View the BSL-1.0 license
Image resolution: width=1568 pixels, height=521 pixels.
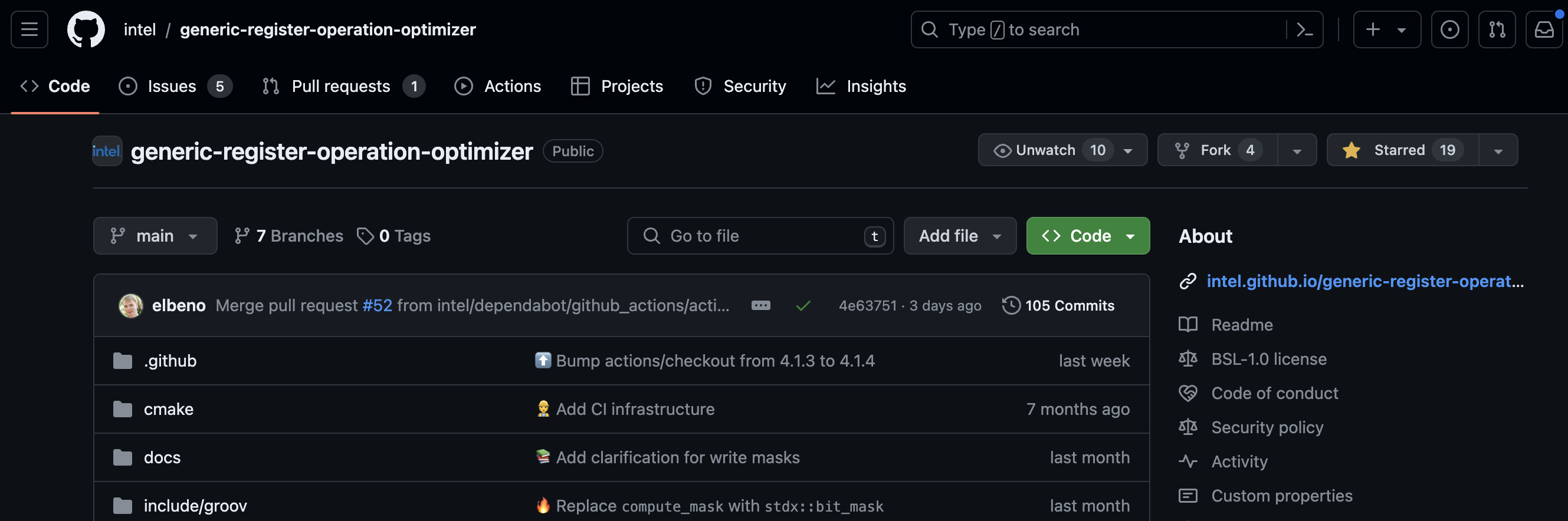1268,359
